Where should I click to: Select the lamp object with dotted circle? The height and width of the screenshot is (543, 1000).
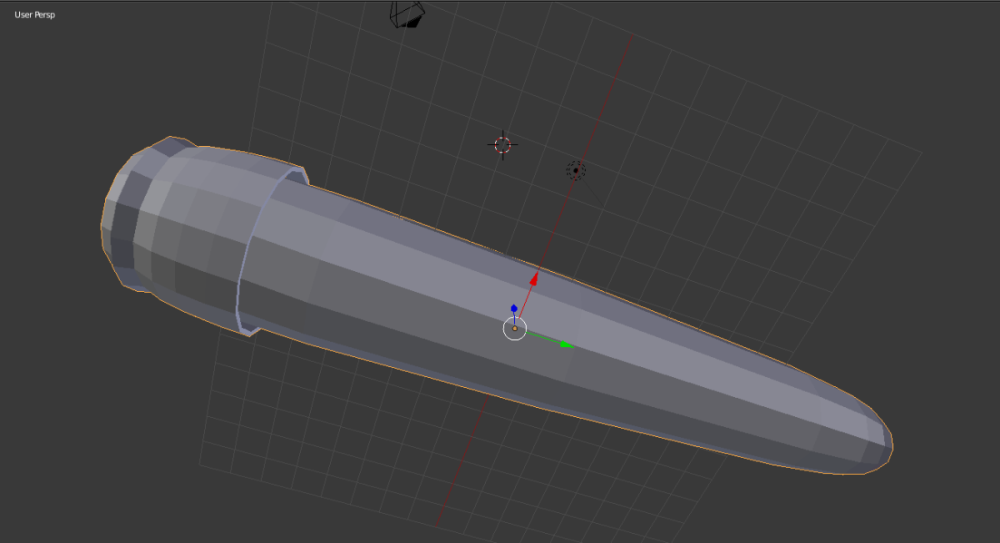pos(575,171)
